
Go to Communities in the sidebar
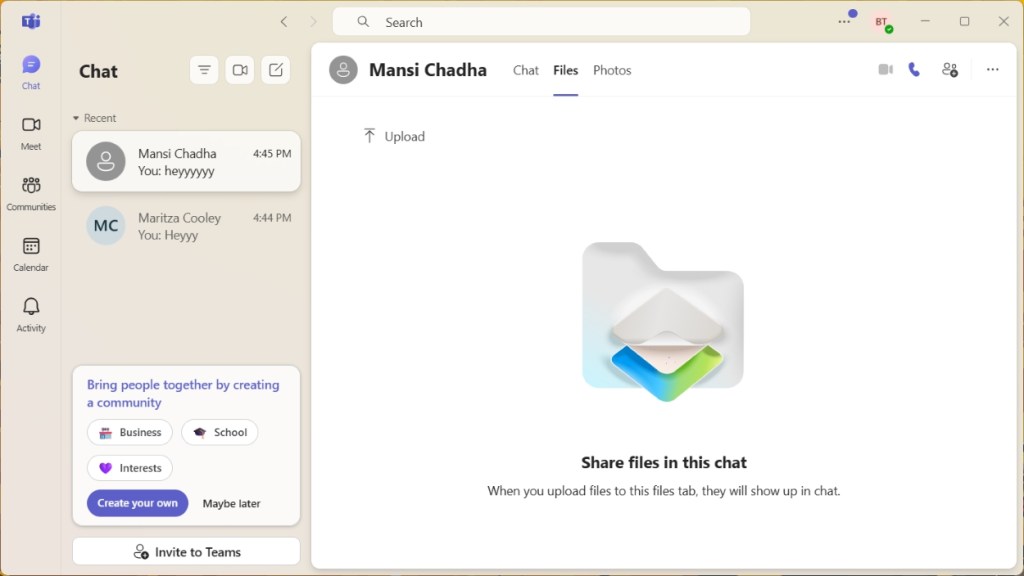click(31, 193)
